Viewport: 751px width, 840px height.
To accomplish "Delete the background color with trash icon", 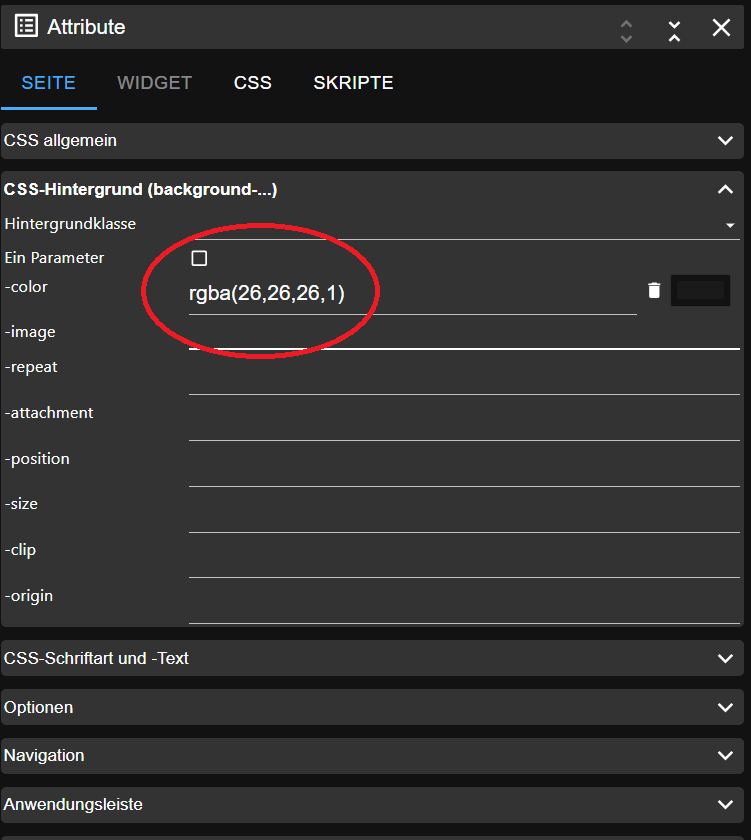I will pyautogui.click(x=654, y=290).
